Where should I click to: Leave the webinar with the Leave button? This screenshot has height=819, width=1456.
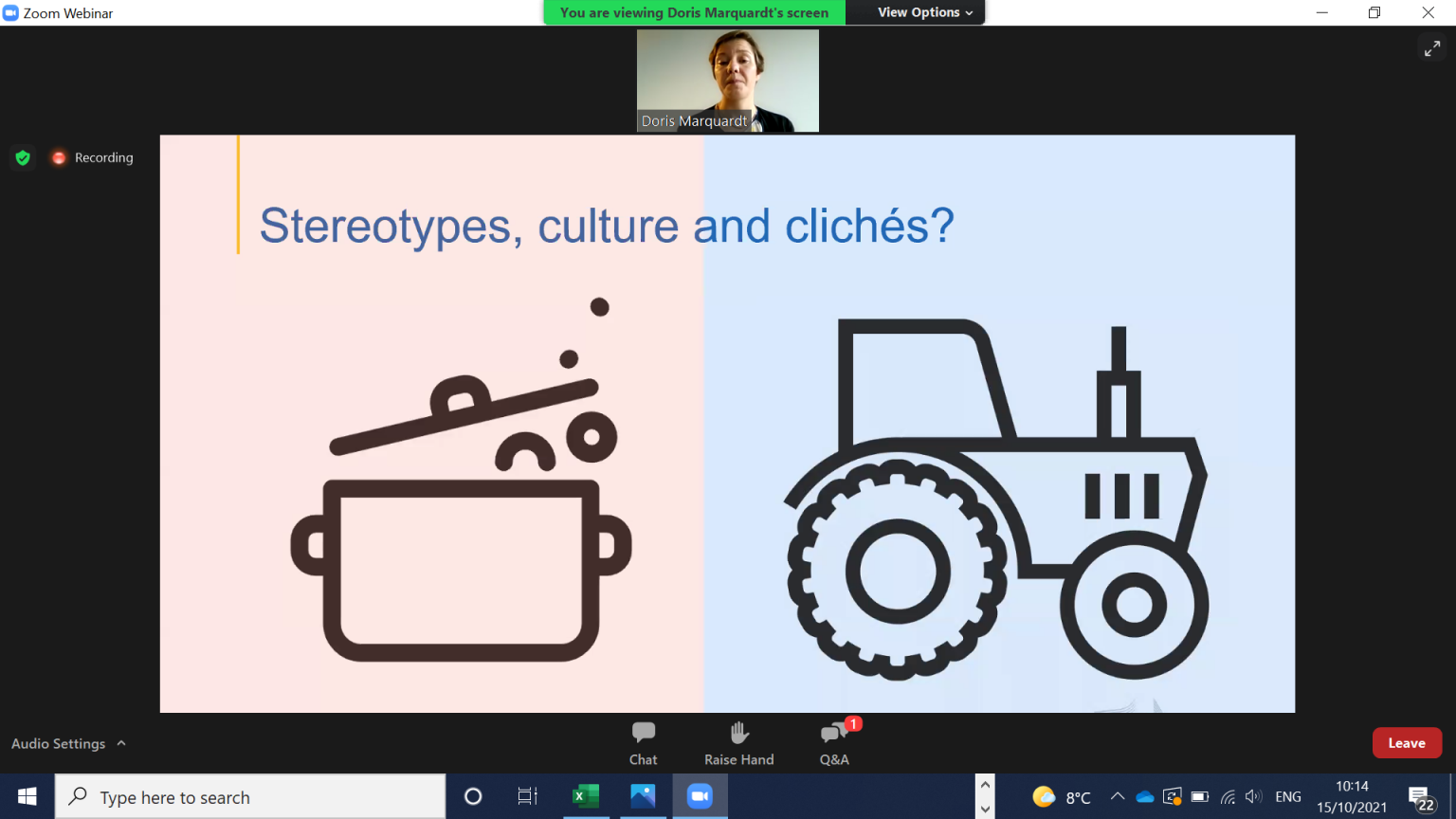1407,743
